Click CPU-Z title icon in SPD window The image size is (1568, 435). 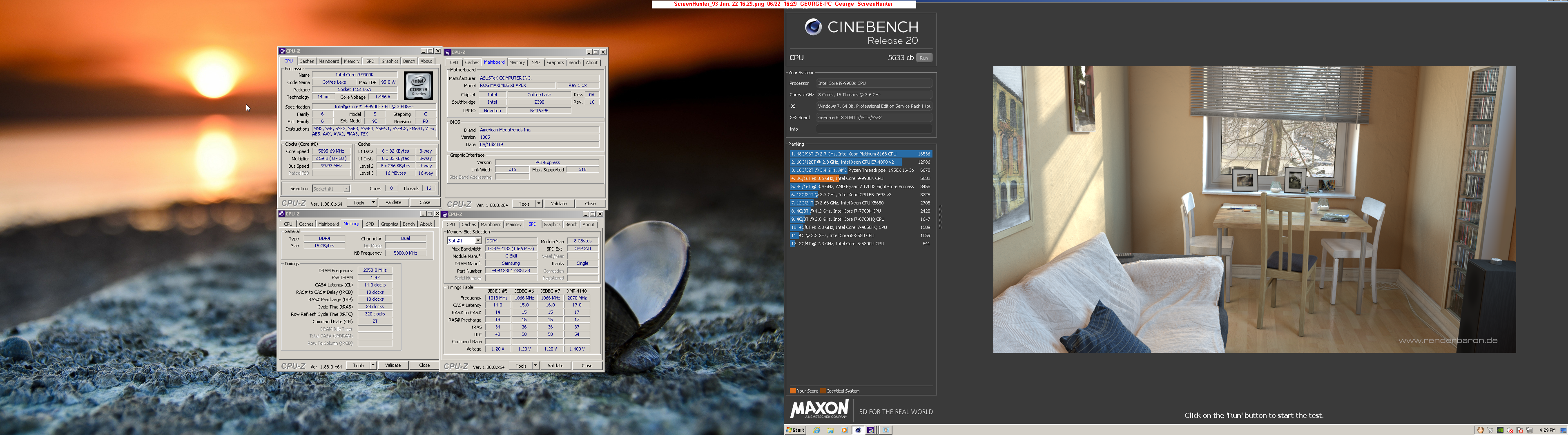(445, 214)
